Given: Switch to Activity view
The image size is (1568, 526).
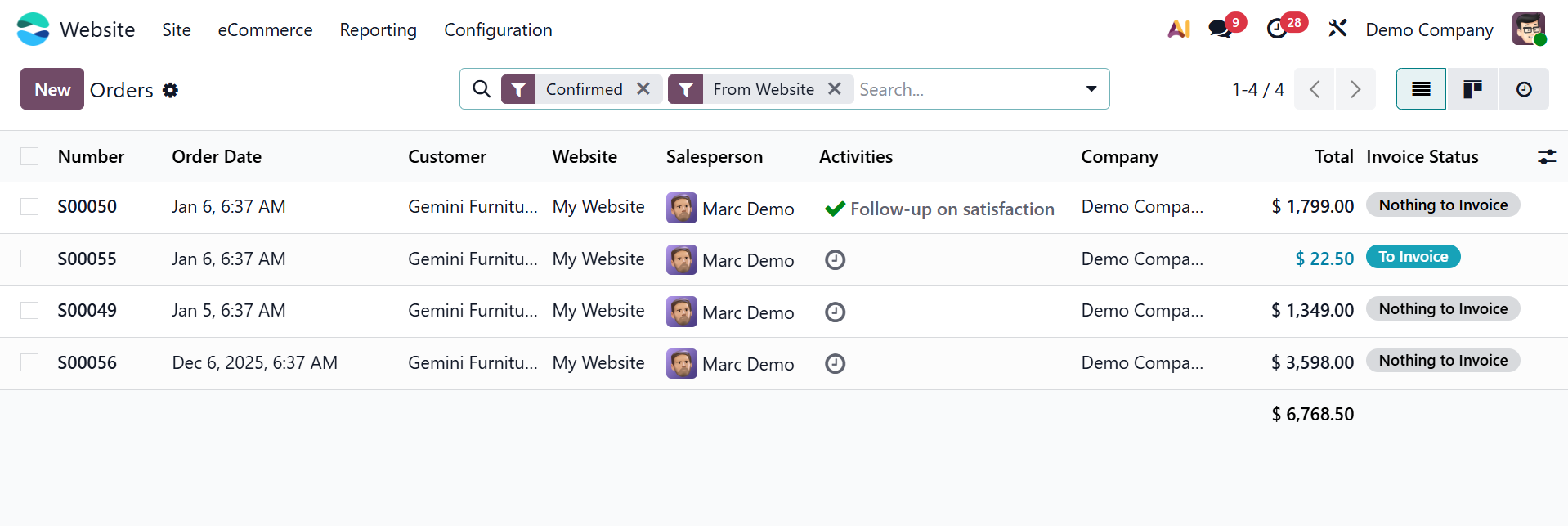Looking at the screenshot, I should [1524, 89].
